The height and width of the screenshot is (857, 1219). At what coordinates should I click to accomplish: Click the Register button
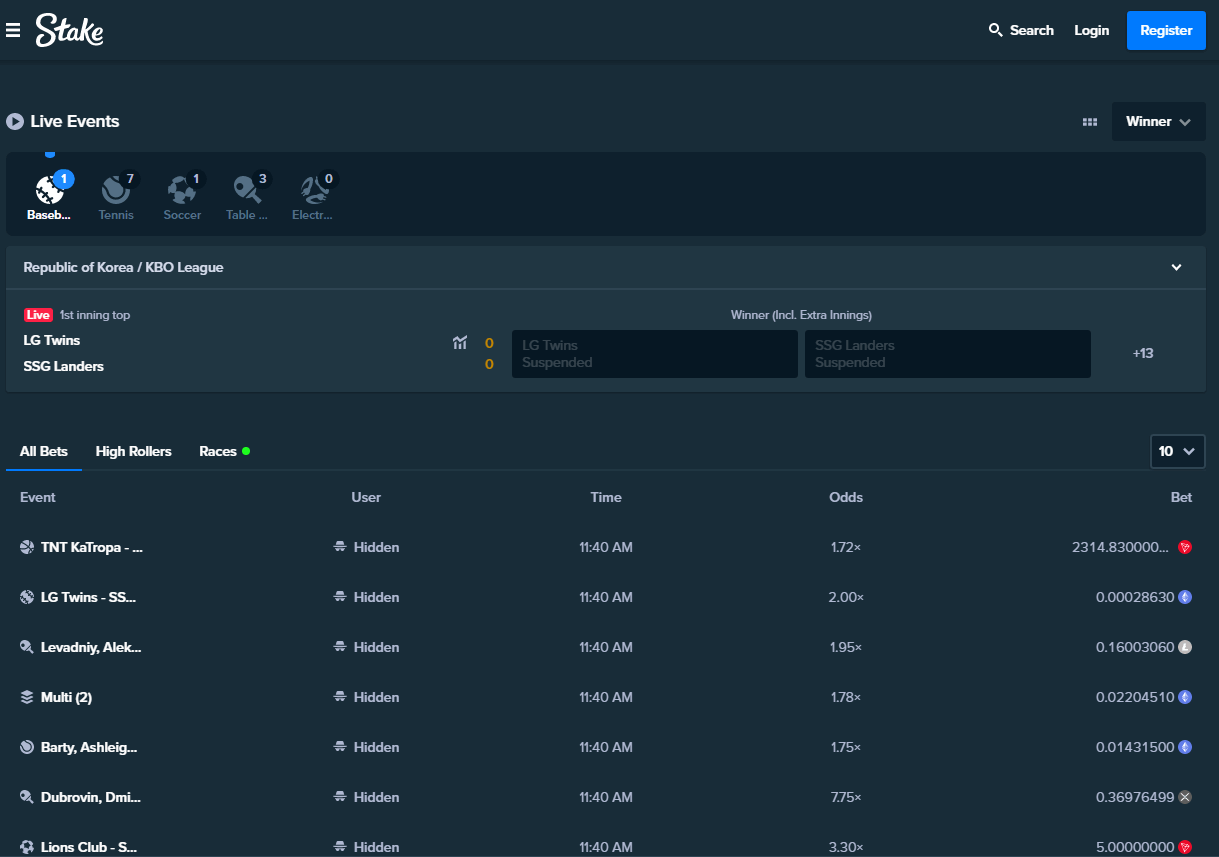tap(1166, 30)
